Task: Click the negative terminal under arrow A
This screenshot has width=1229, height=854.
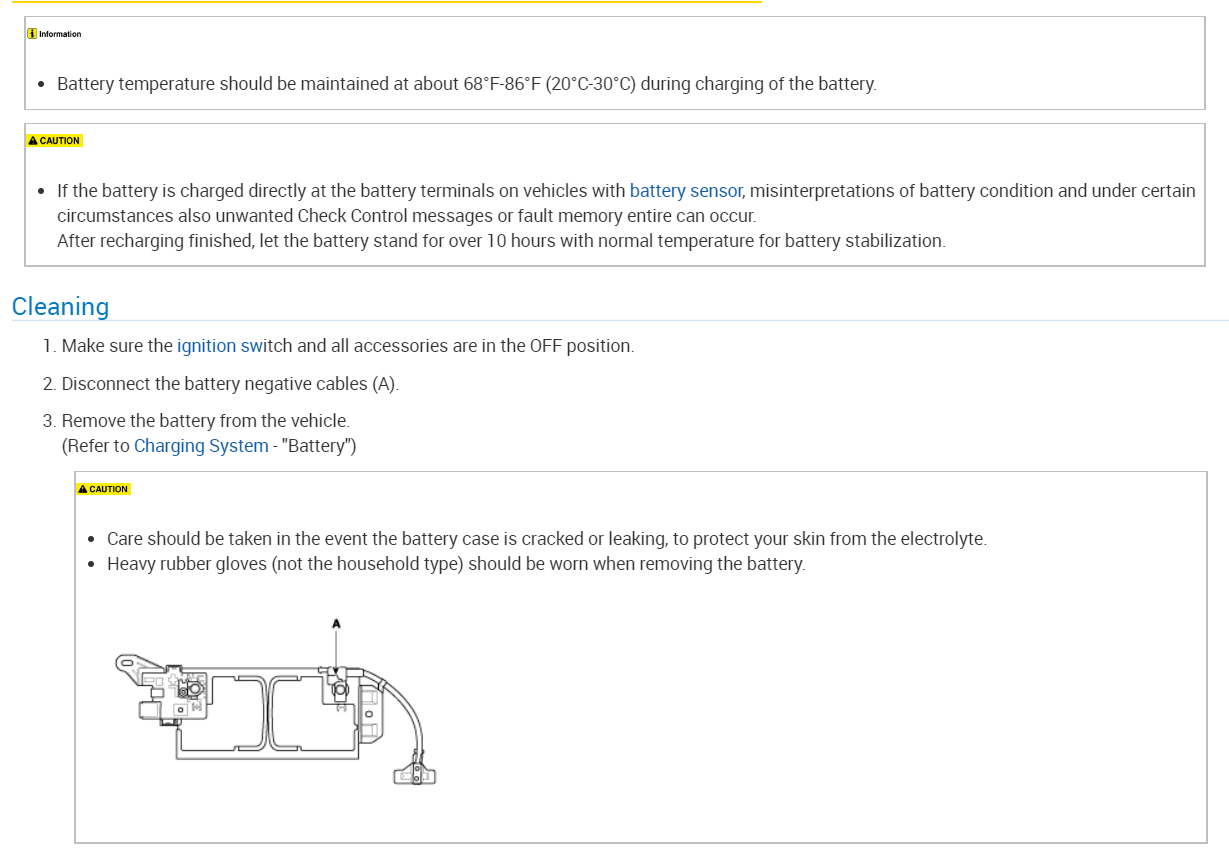Action: [338, 689]
